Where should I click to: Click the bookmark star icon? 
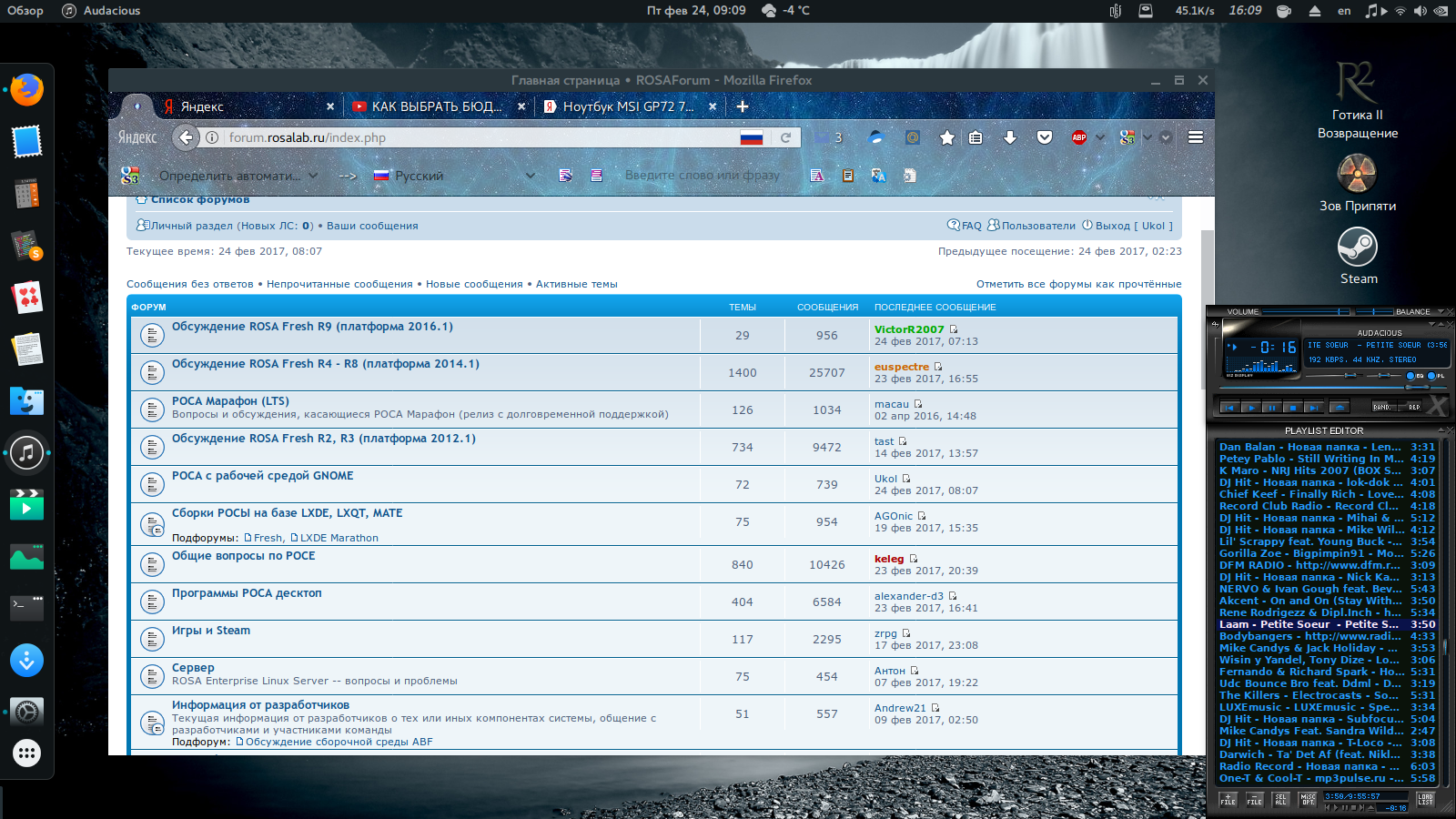(947, 137)
